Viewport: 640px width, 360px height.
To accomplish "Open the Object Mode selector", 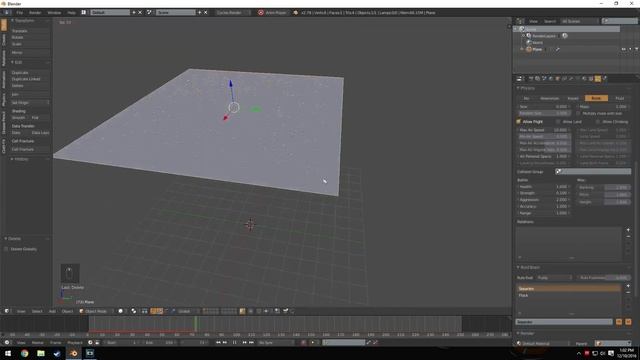I will [x=96, y=311].
